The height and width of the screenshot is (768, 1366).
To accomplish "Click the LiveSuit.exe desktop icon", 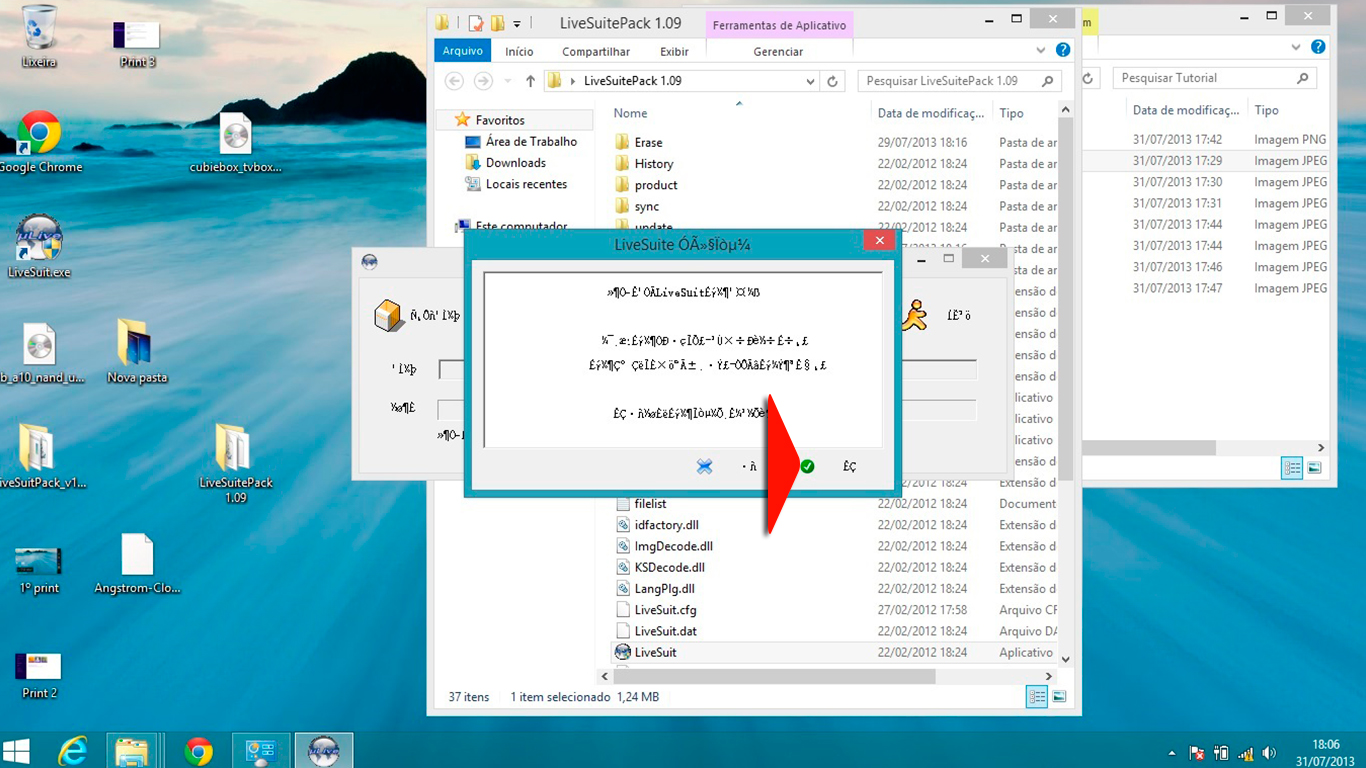I will tap(39, 246).
